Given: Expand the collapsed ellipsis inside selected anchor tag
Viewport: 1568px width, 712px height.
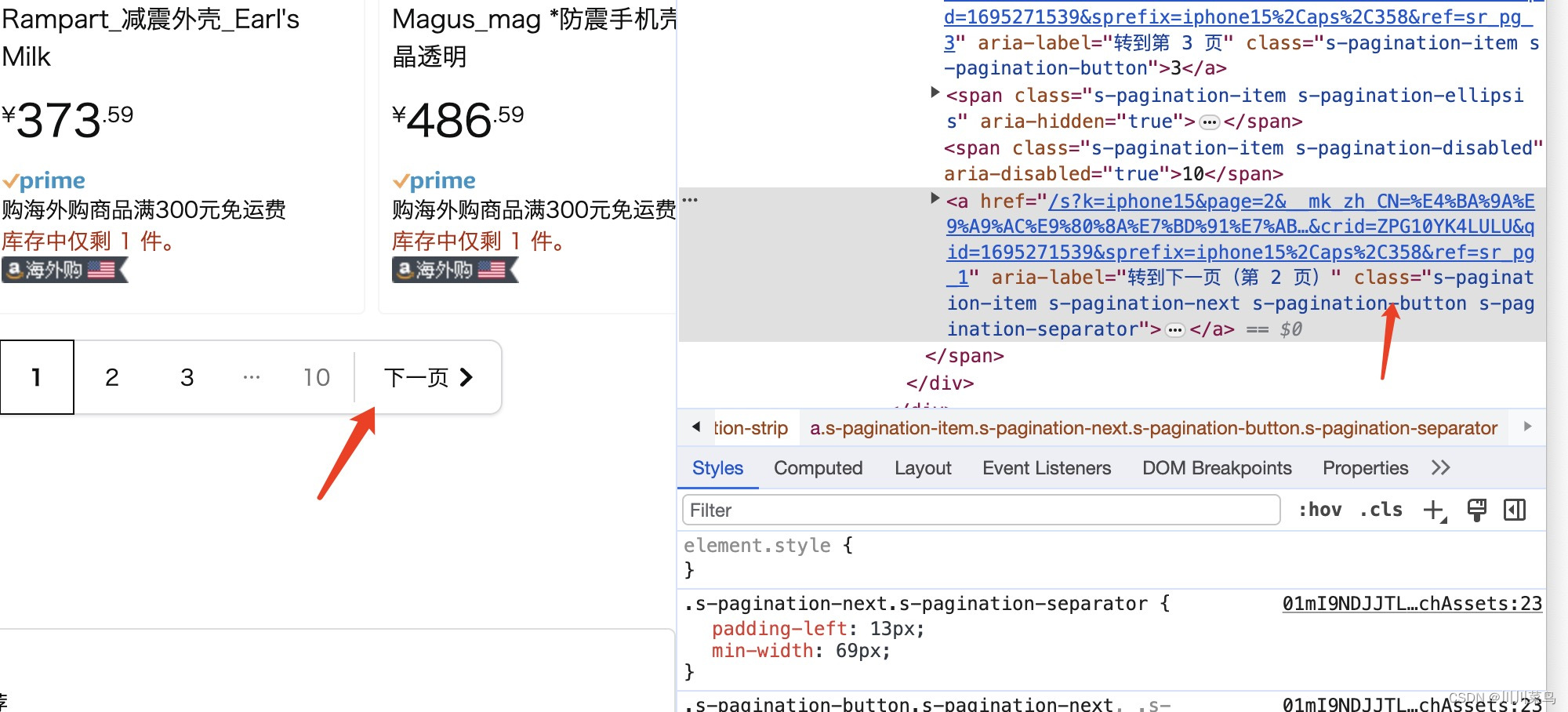Looking at the screenshot, I should coord(1174,330).
